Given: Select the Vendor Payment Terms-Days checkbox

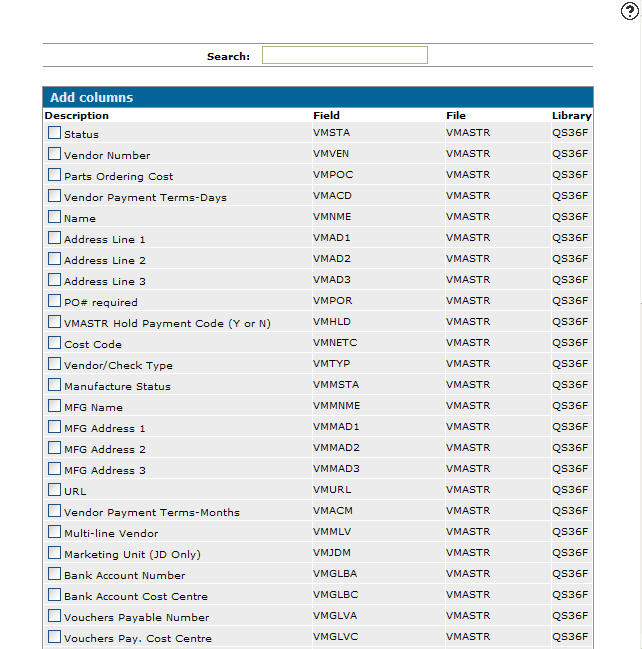Looking at the screenshot, I should pos(54,196).
